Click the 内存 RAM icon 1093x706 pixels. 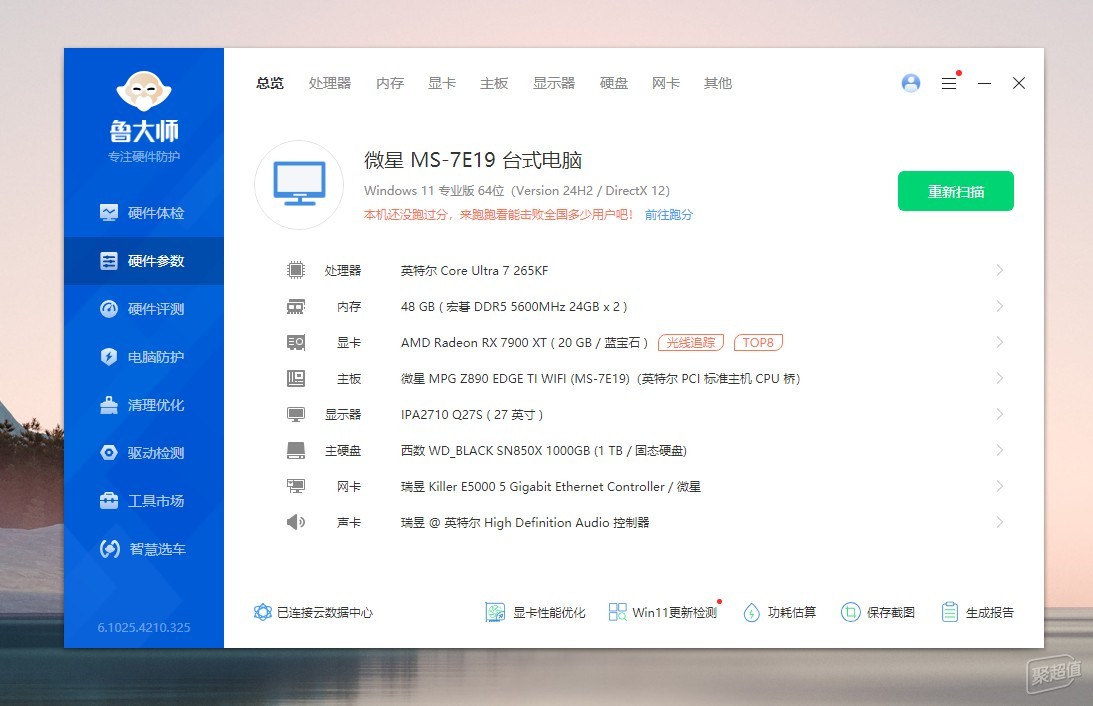pos(296,306)
